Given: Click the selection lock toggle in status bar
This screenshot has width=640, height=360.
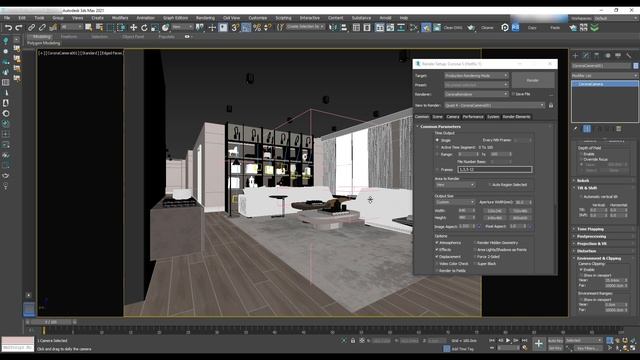Looking at the screenshot, I should click(353, 340).
